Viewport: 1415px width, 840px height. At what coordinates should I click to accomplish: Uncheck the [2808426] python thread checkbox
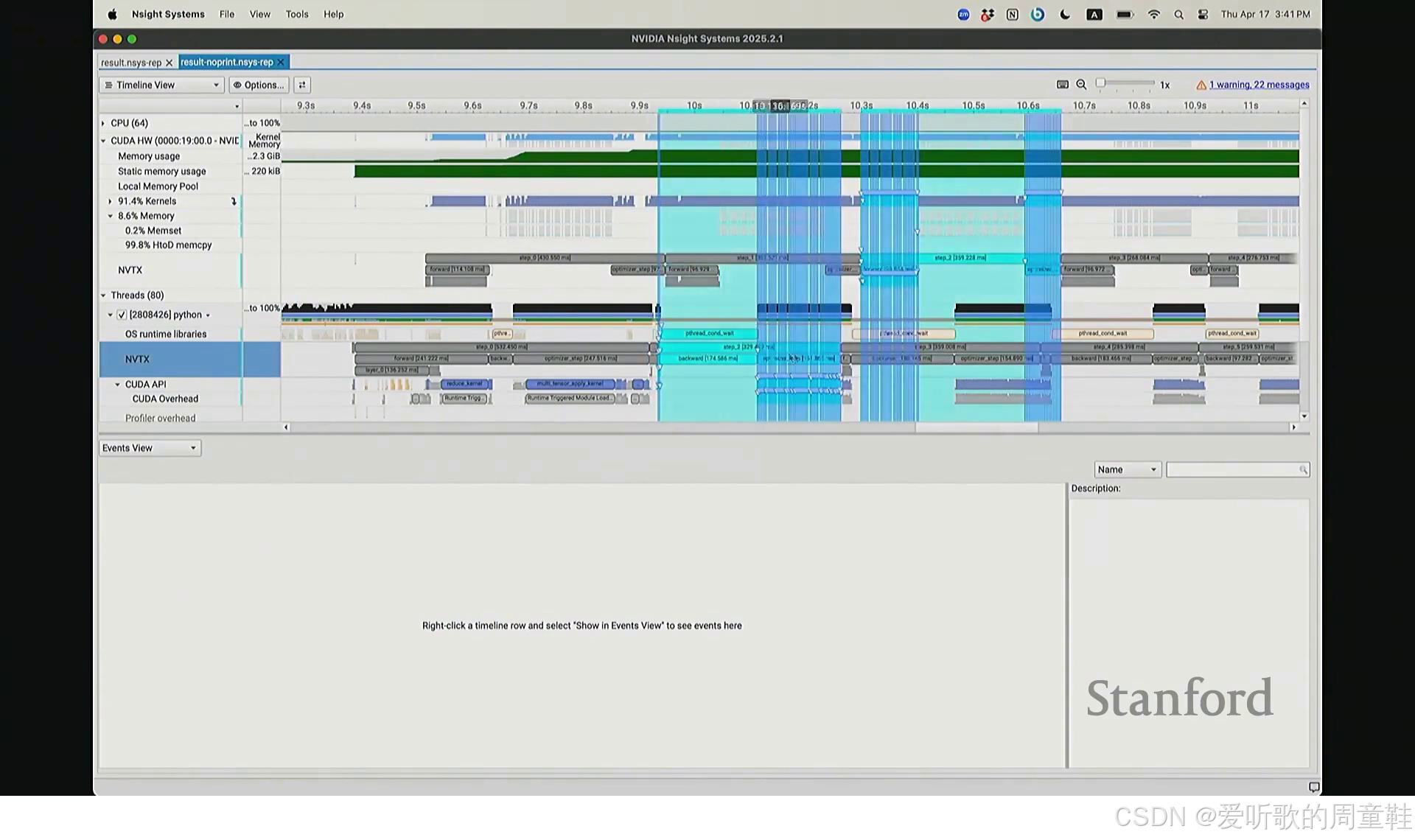(x=122, y=315)
